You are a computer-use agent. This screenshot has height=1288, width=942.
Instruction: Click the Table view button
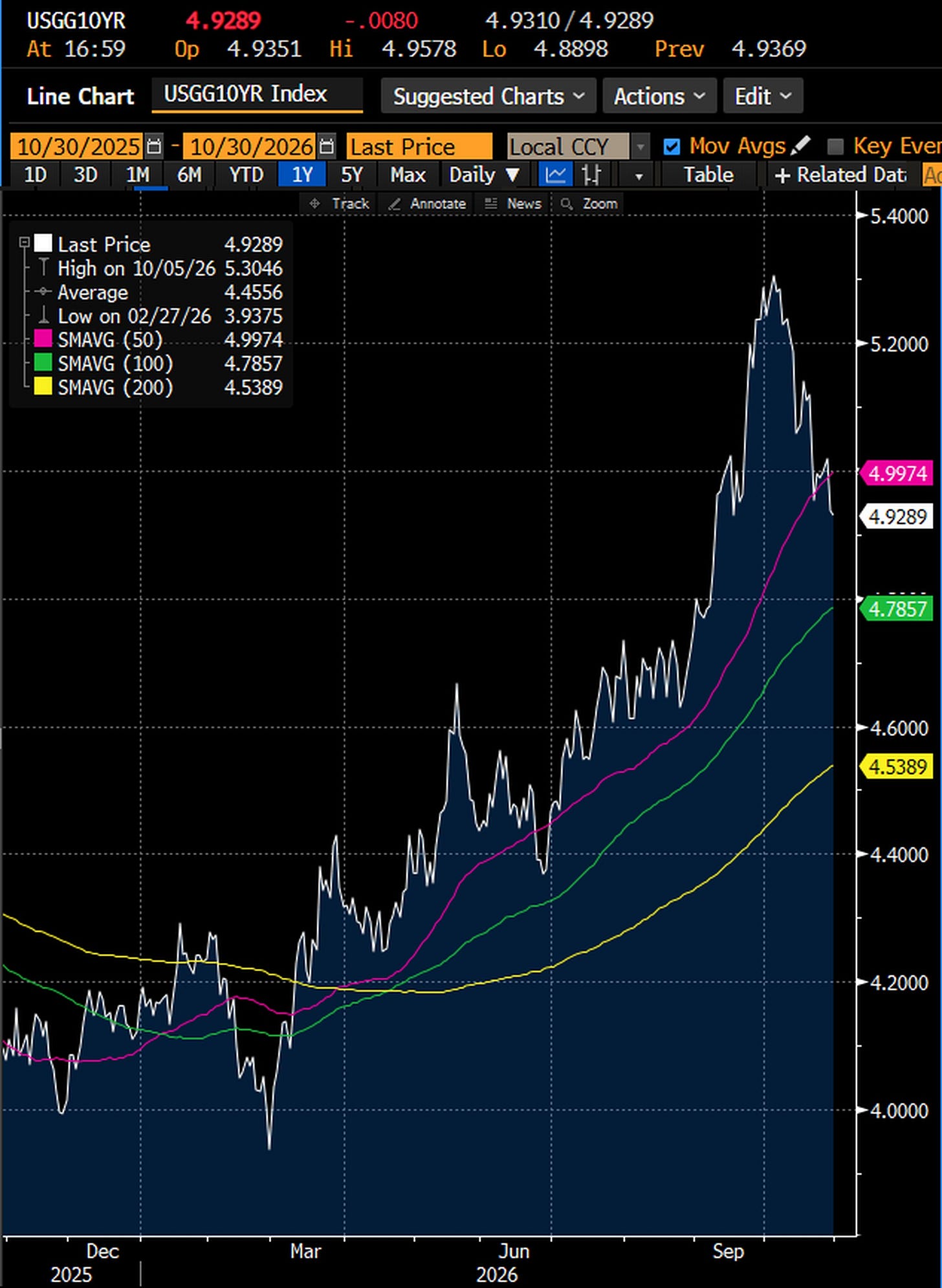click(x=709, y=175)
